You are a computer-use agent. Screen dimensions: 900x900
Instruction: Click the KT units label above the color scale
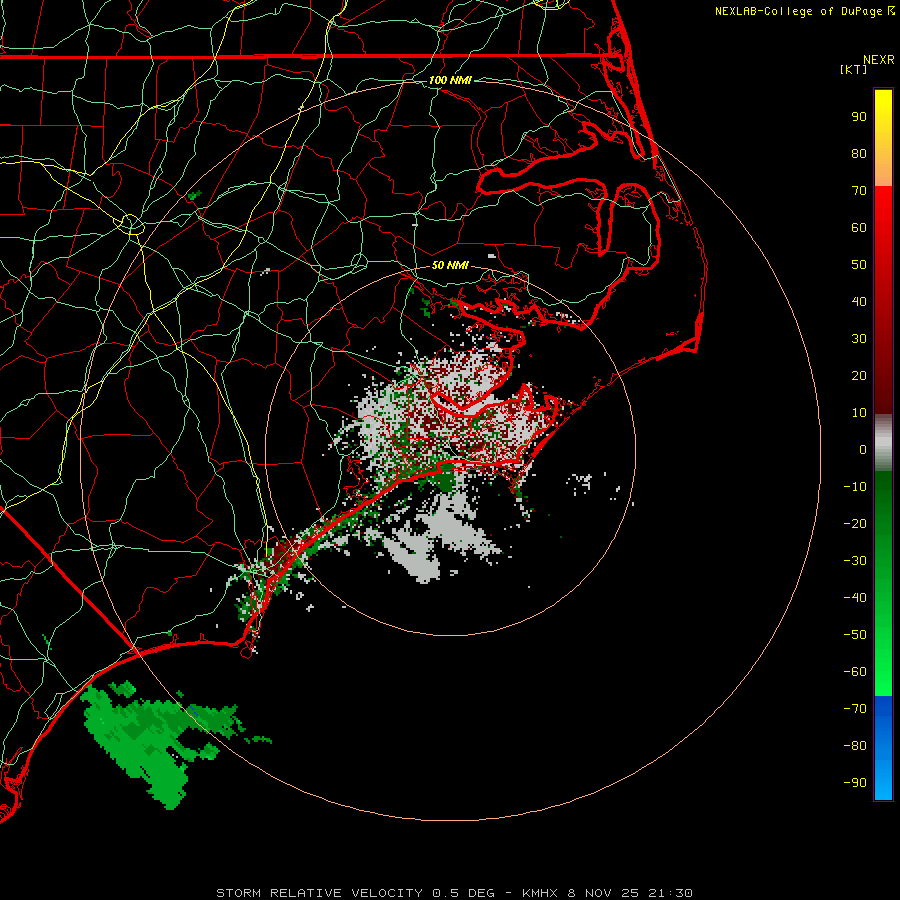854,69
